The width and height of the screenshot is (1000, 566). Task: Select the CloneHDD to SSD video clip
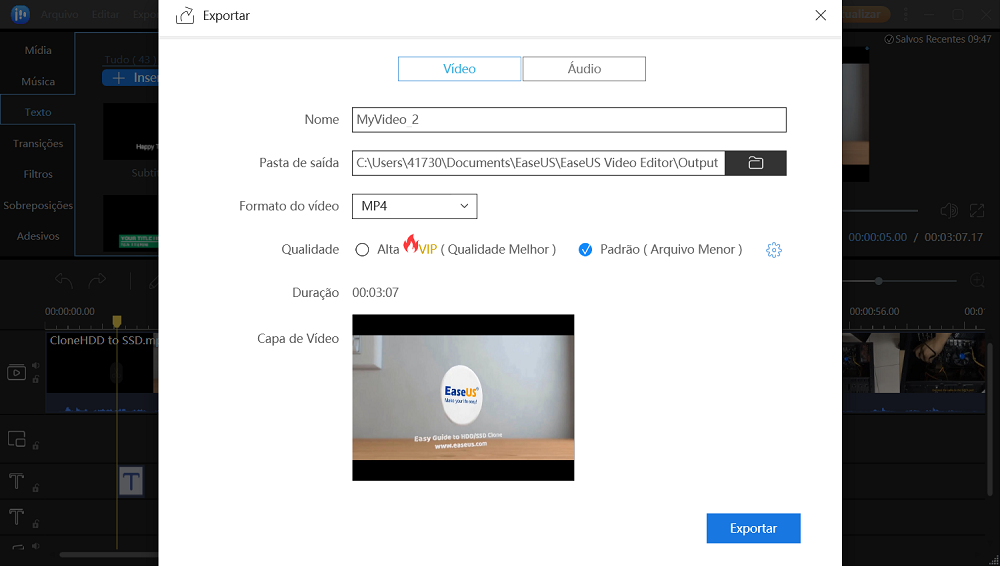click(102, 371)
